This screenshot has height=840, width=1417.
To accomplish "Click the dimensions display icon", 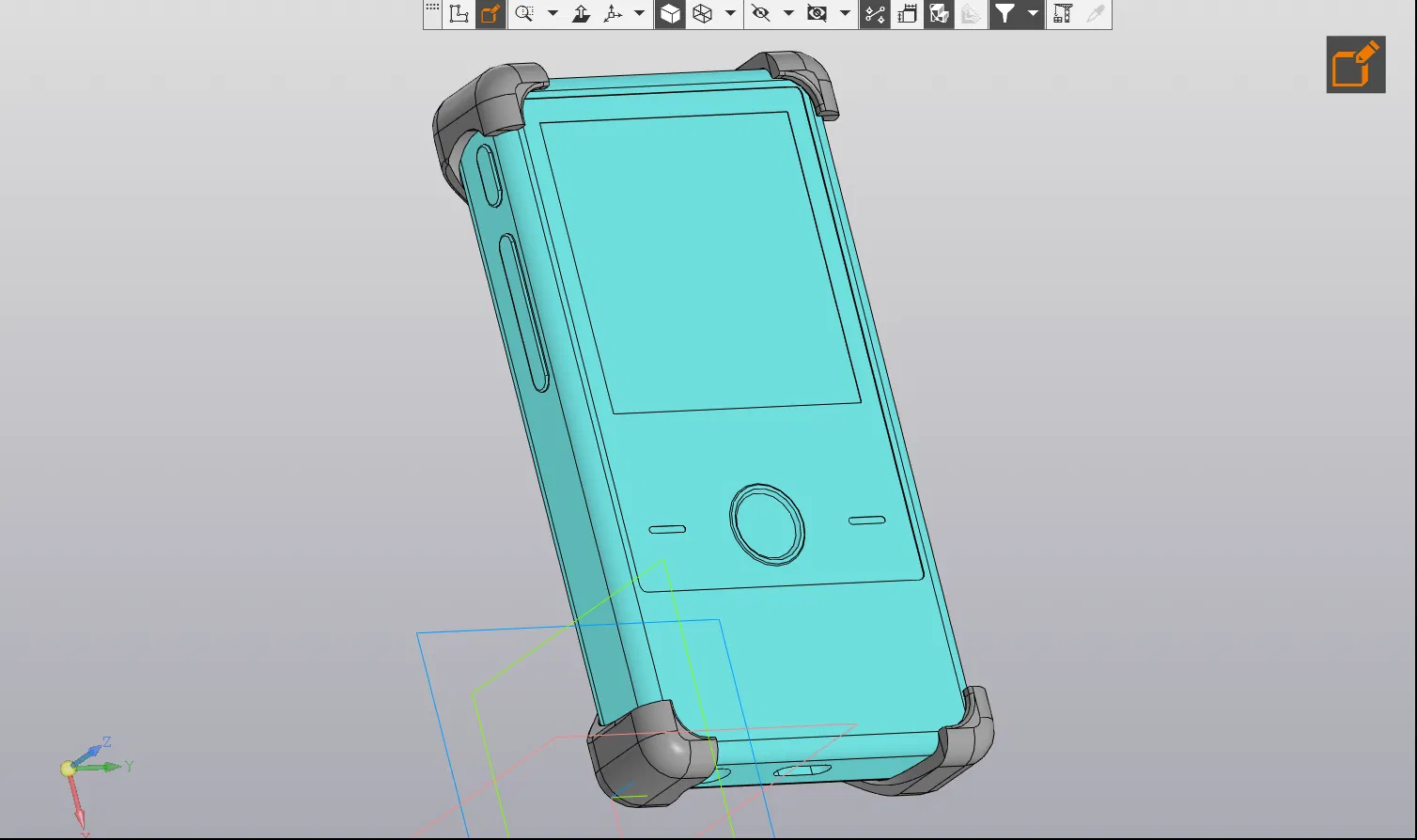I will [907, 14].
